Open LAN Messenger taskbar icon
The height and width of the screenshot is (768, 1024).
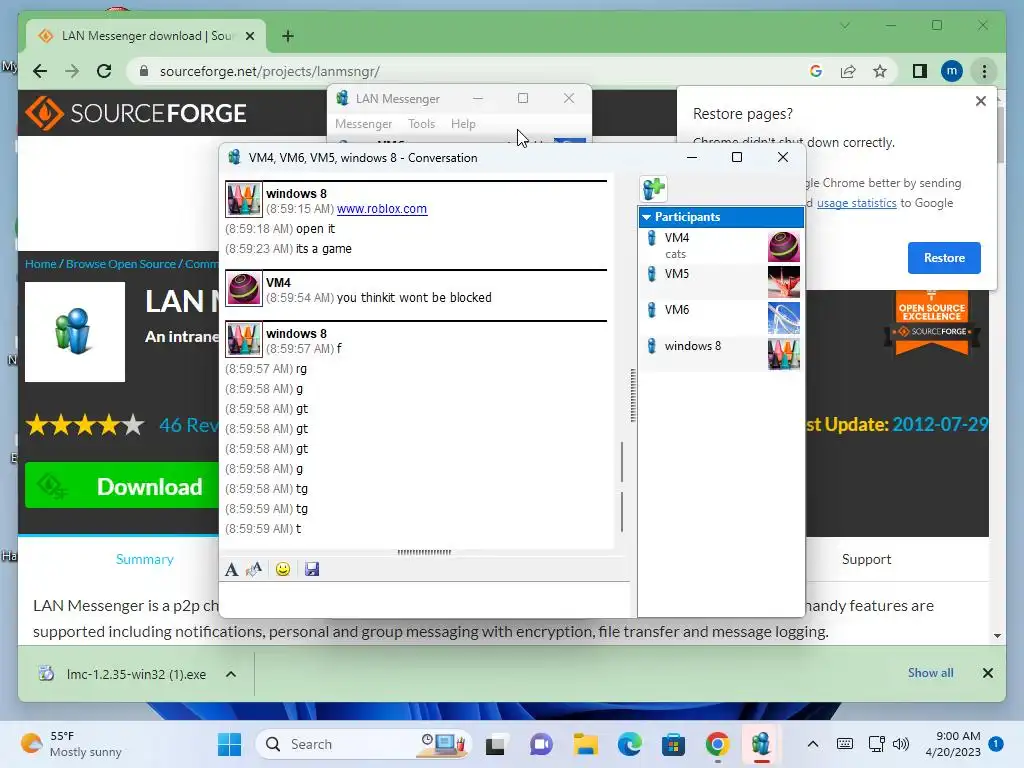coord(761,744)
